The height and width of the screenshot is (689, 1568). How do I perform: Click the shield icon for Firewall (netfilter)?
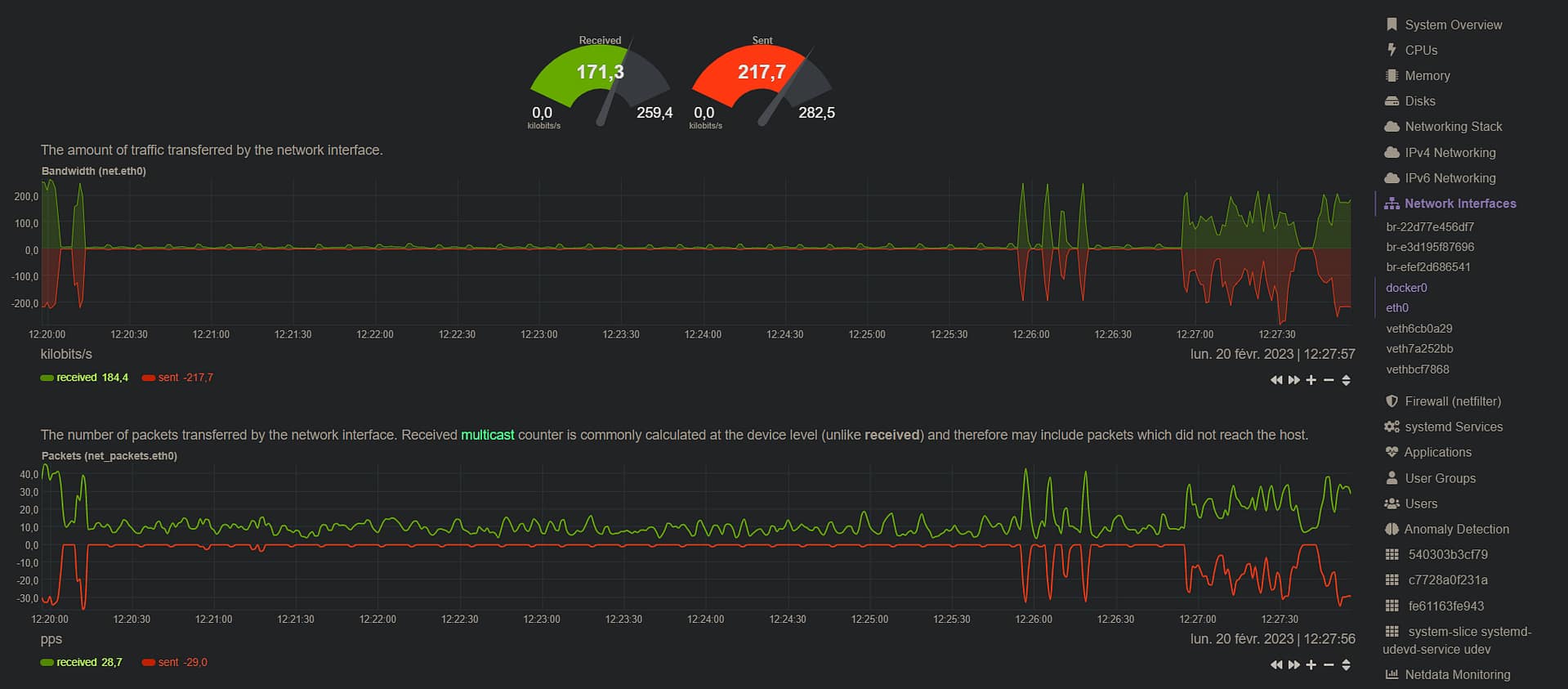(x=1392, y=401)
